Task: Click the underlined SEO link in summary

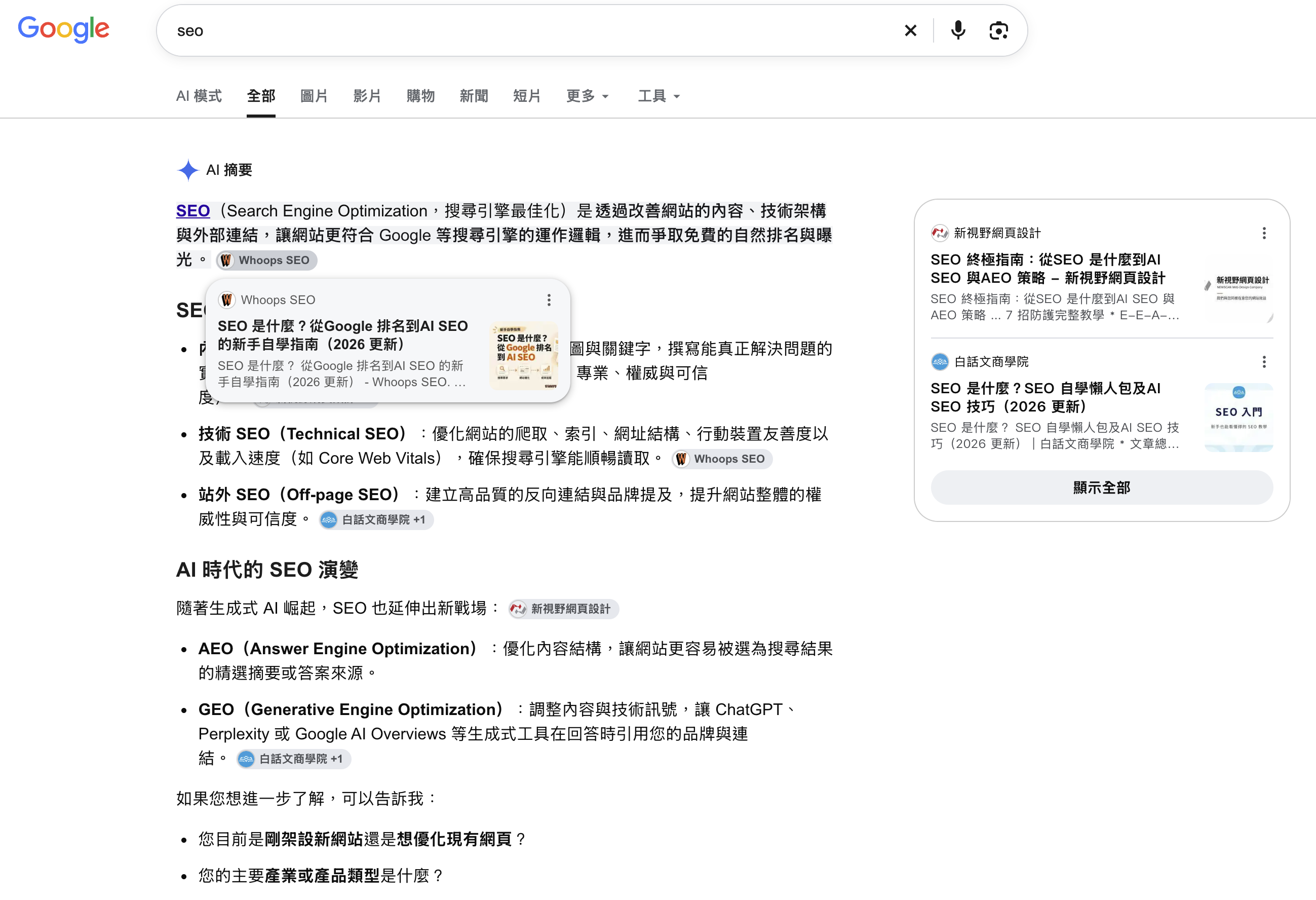Action: (x=193, y=211)
